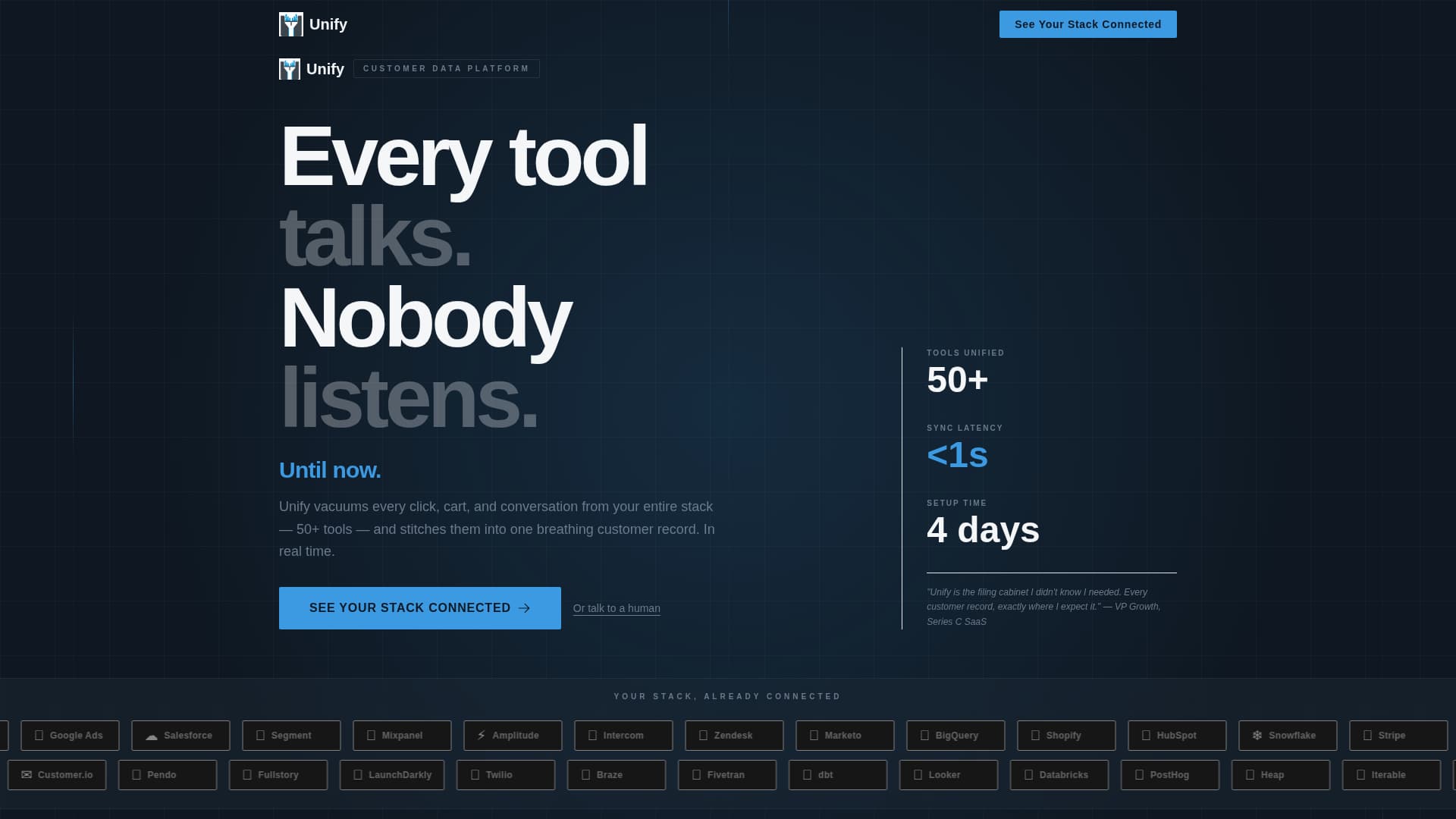Click the Heap chip icon
Image resolution: width=1456 pixels, height=819 pixels.
pos(1250,775)
